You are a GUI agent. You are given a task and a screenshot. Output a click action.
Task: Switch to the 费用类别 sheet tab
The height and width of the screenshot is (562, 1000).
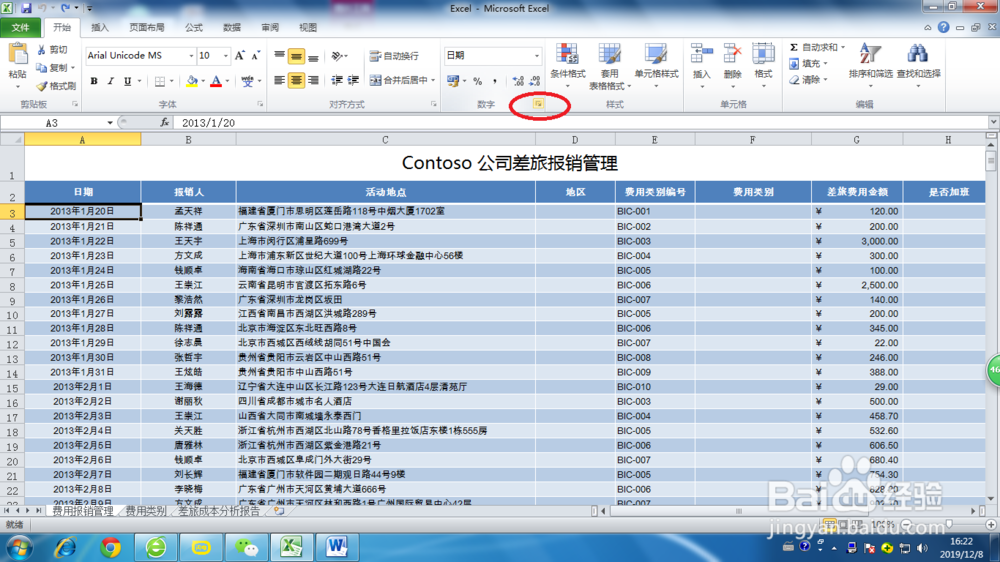146,511
